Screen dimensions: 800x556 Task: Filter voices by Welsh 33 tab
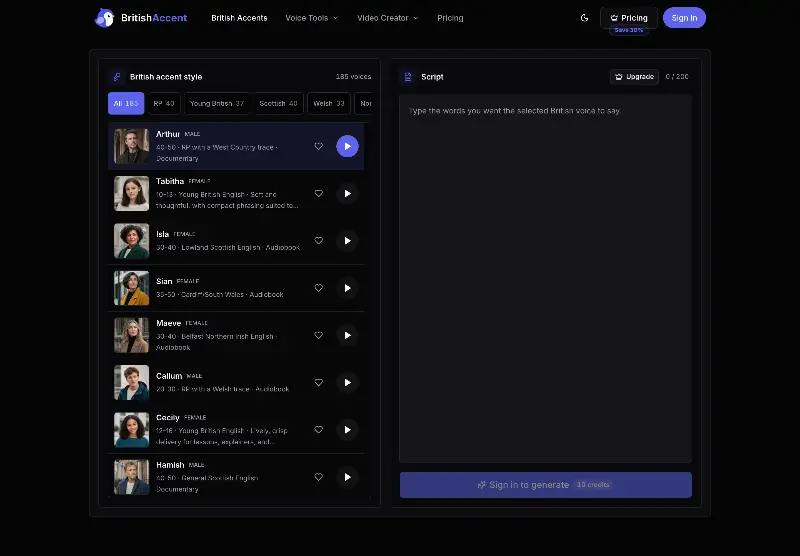click(329, 104)
